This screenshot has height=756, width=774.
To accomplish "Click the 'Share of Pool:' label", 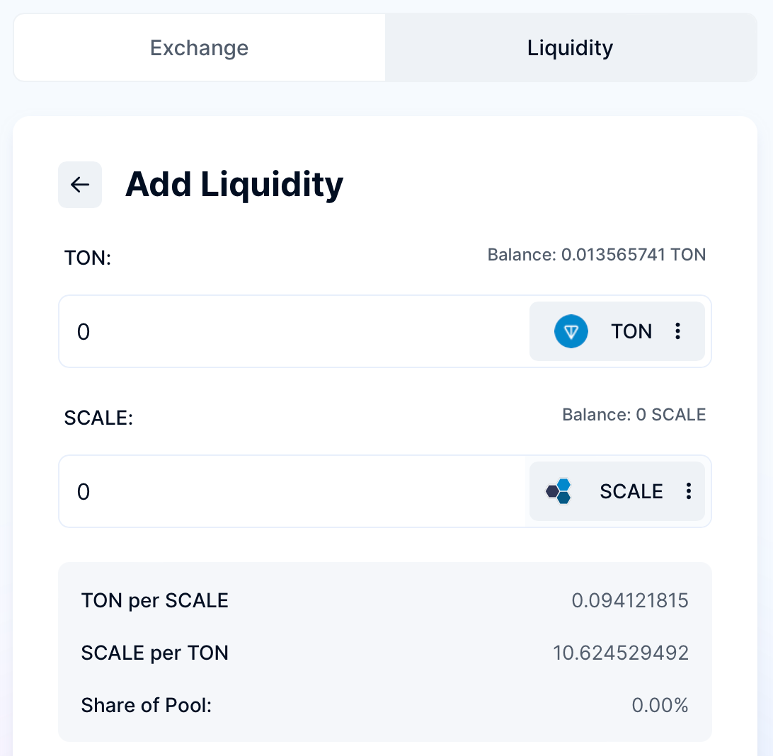I will click(x=146, y=705).
